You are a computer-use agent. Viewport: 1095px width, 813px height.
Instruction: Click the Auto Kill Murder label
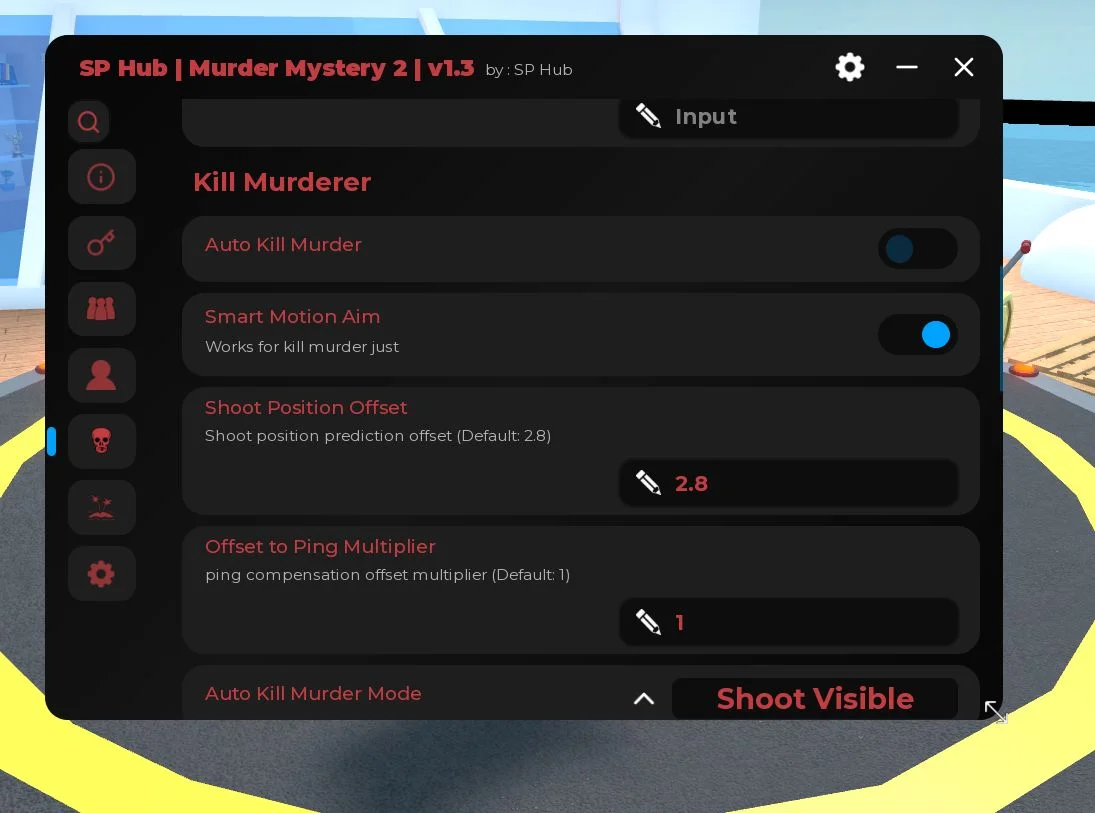pyautogui.click(x=284, y=244)
